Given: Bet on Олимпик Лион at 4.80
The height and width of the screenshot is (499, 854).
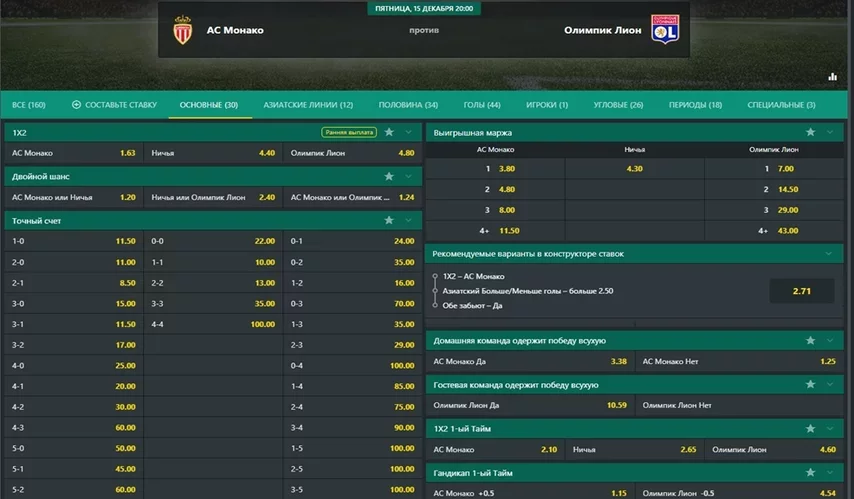Looking at the screenshot, I should click(x=352, y=153).
